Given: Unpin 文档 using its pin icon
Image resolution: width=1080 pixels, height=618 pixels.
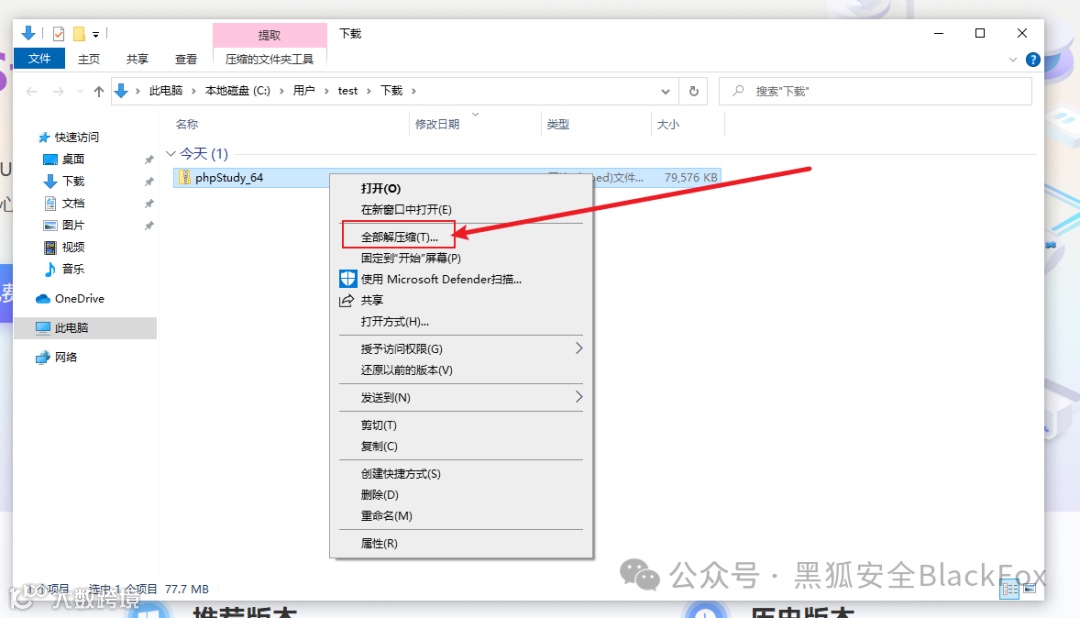Looking at the screenshot, I should click(149, 204).
